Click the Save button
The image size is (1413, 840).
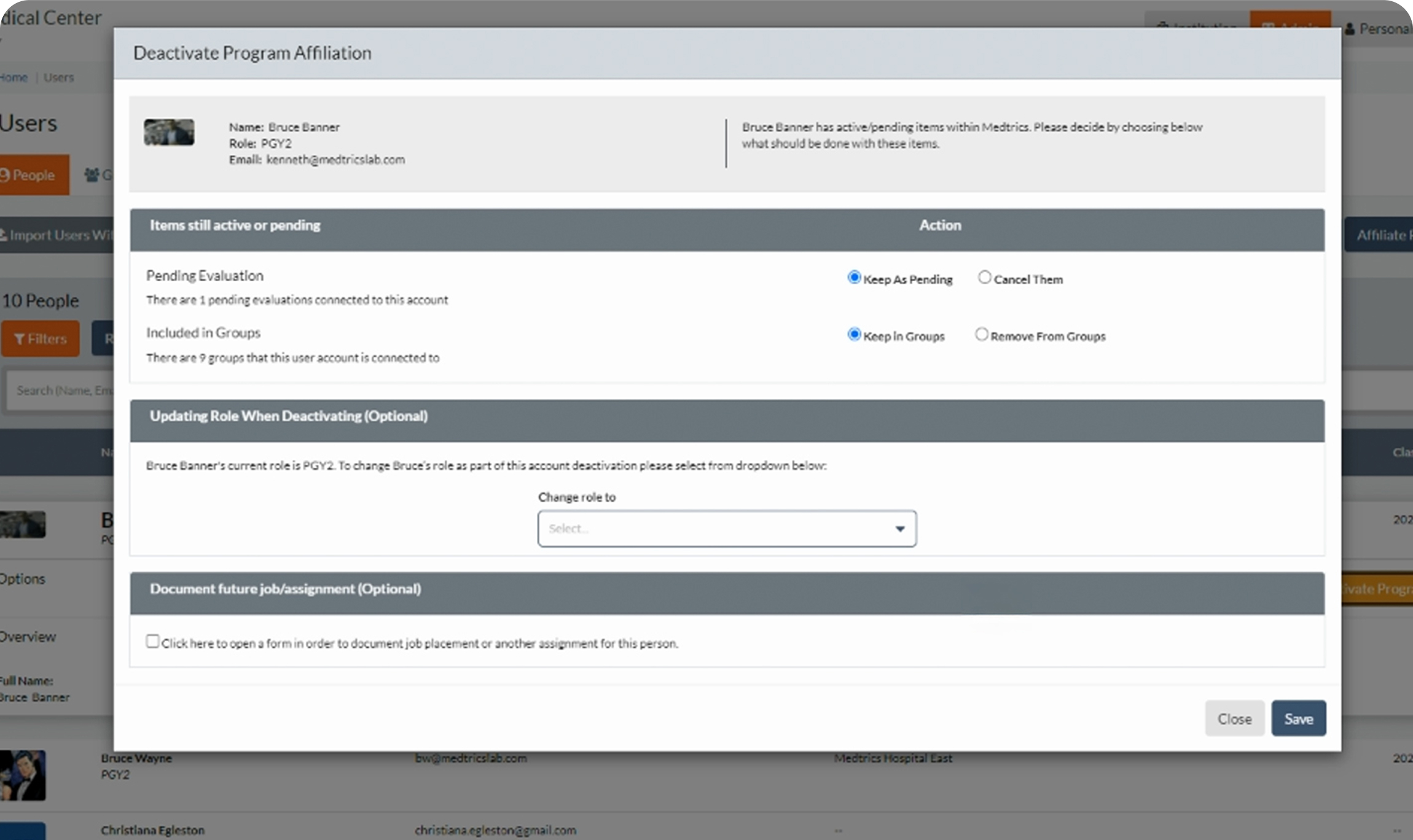click(x=1298, y=718)
